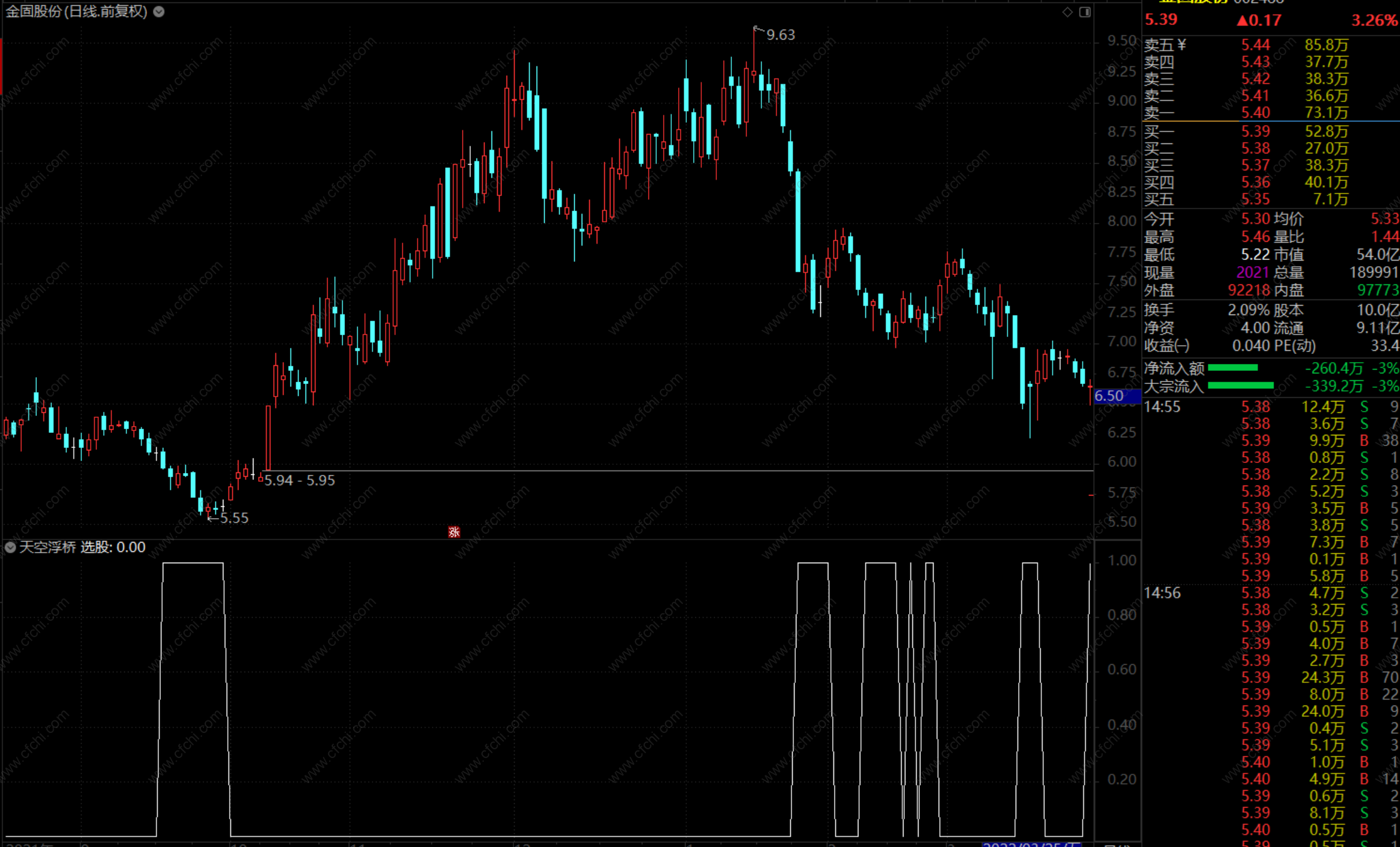Select the 卖一 5.40 ask row
Image resolution: width=1400 pixels, height=847 pixels.
pyautogui.click(x=1255, y=113)
